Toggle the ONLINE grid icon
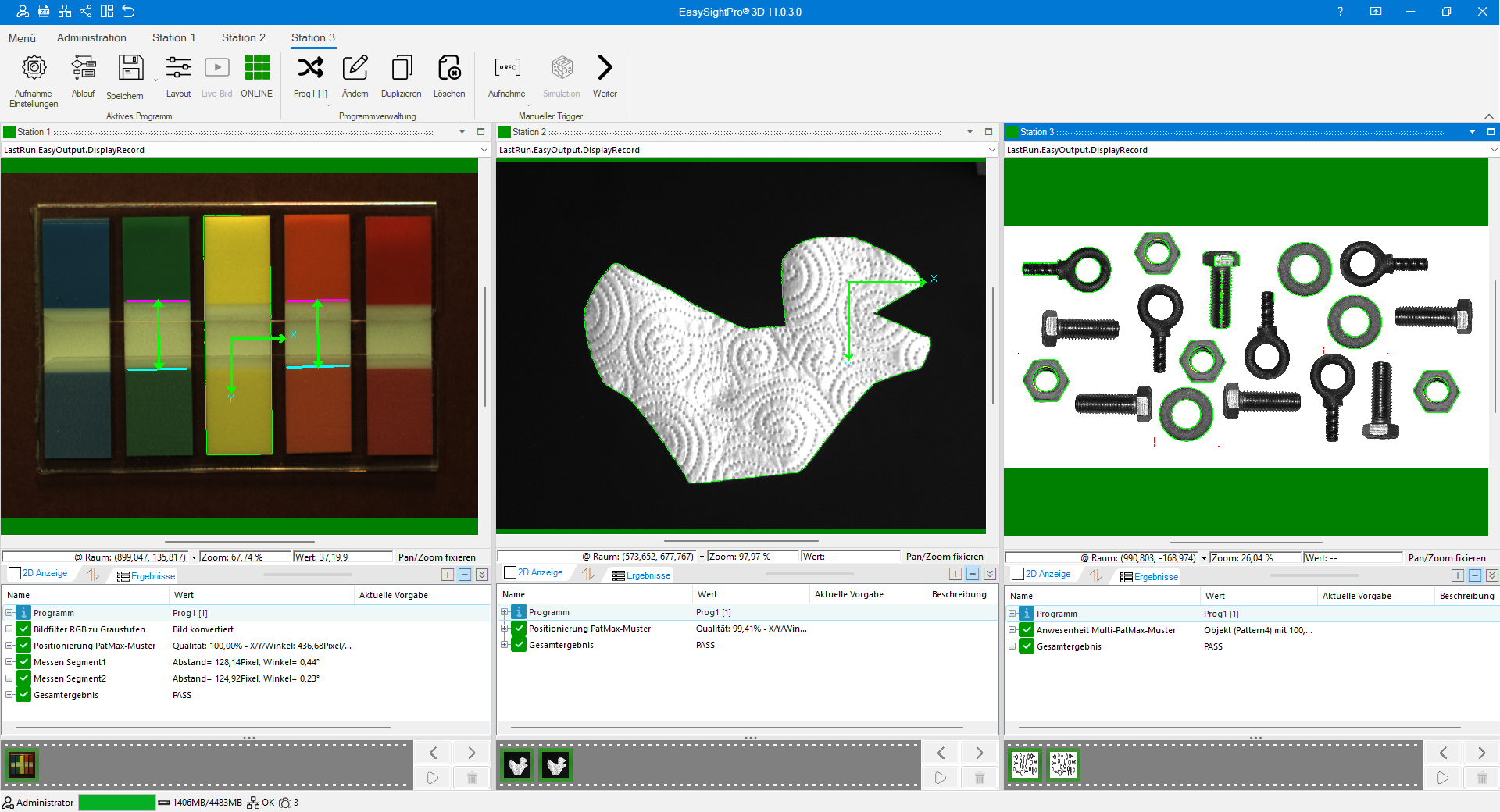This screenshot has height=812, width=1500. pos(257,68)
